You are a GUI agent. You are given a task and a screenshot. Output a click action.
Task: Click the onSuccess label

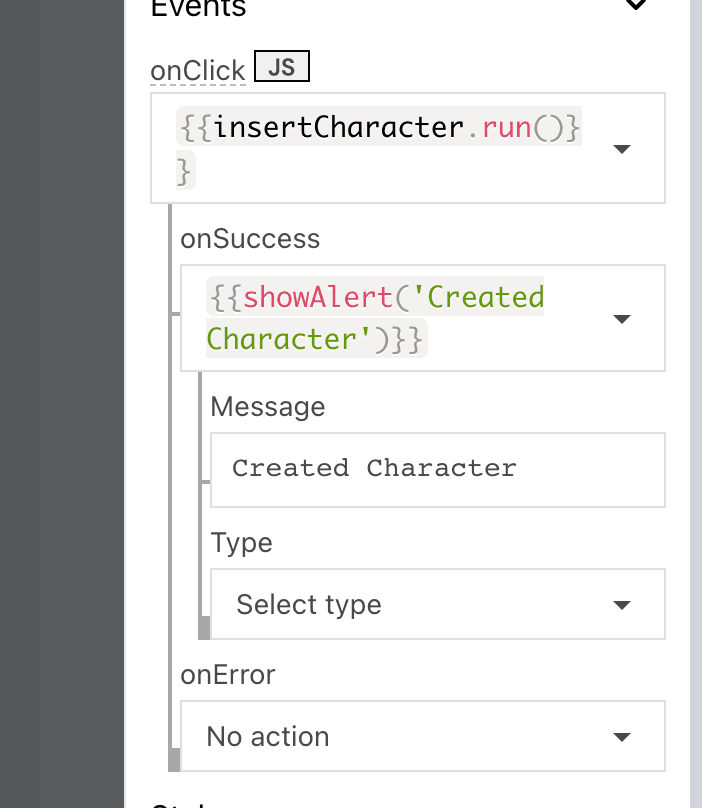250,239
